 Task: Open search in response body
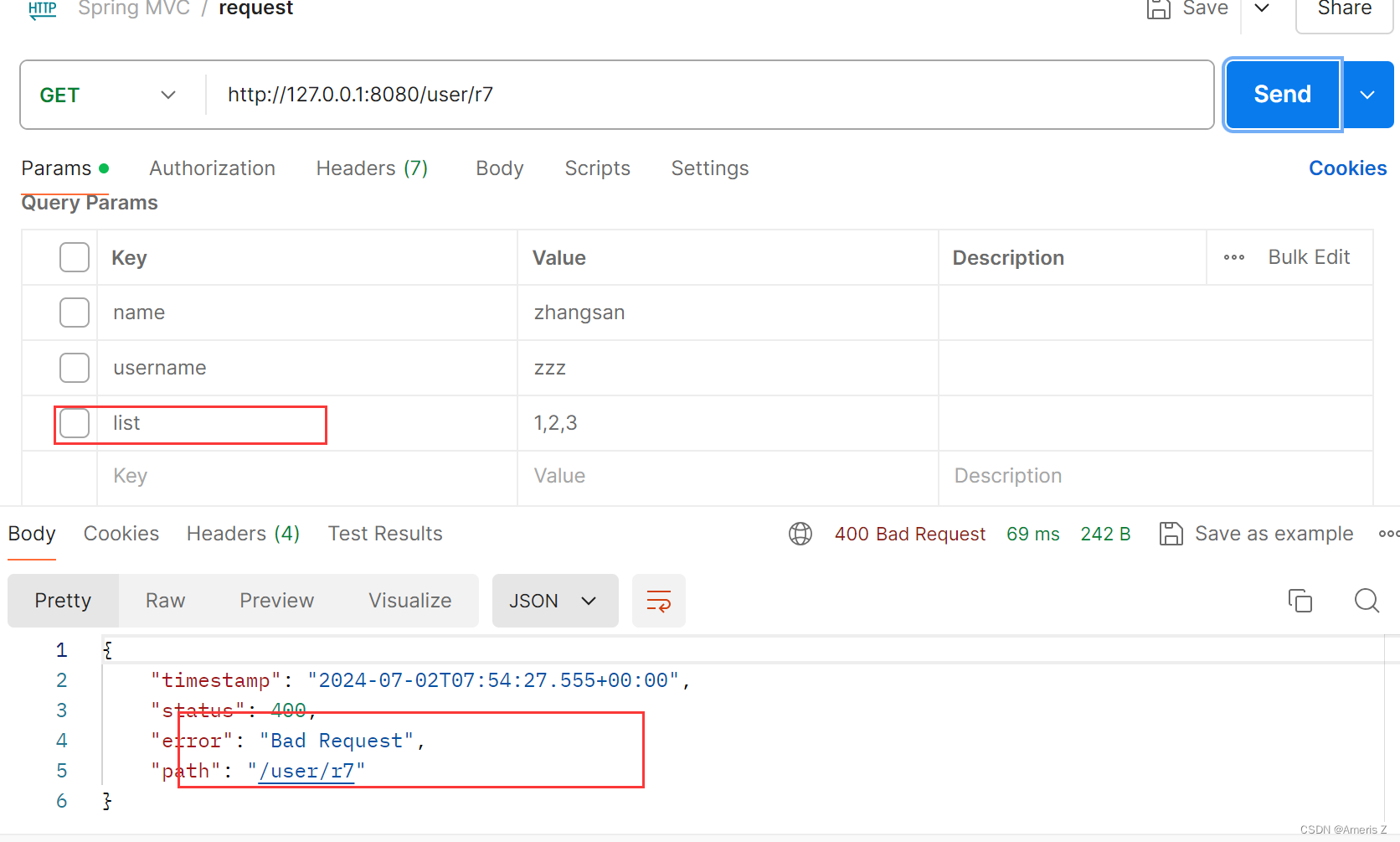[x=1367, y=601]
